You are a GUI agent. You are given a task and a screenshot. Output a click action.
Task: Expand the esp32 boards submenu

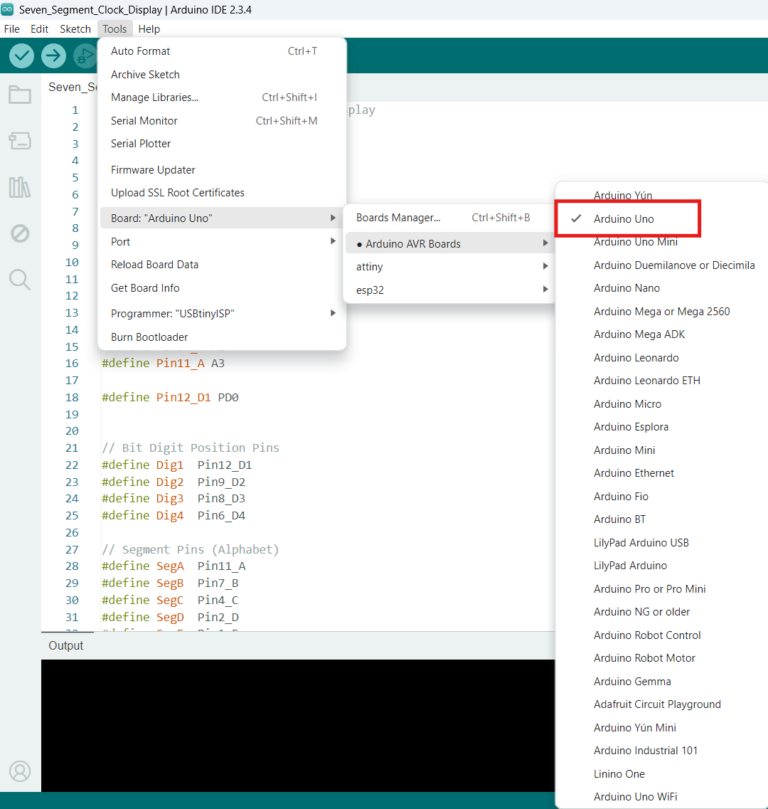[x=450, y=290]
